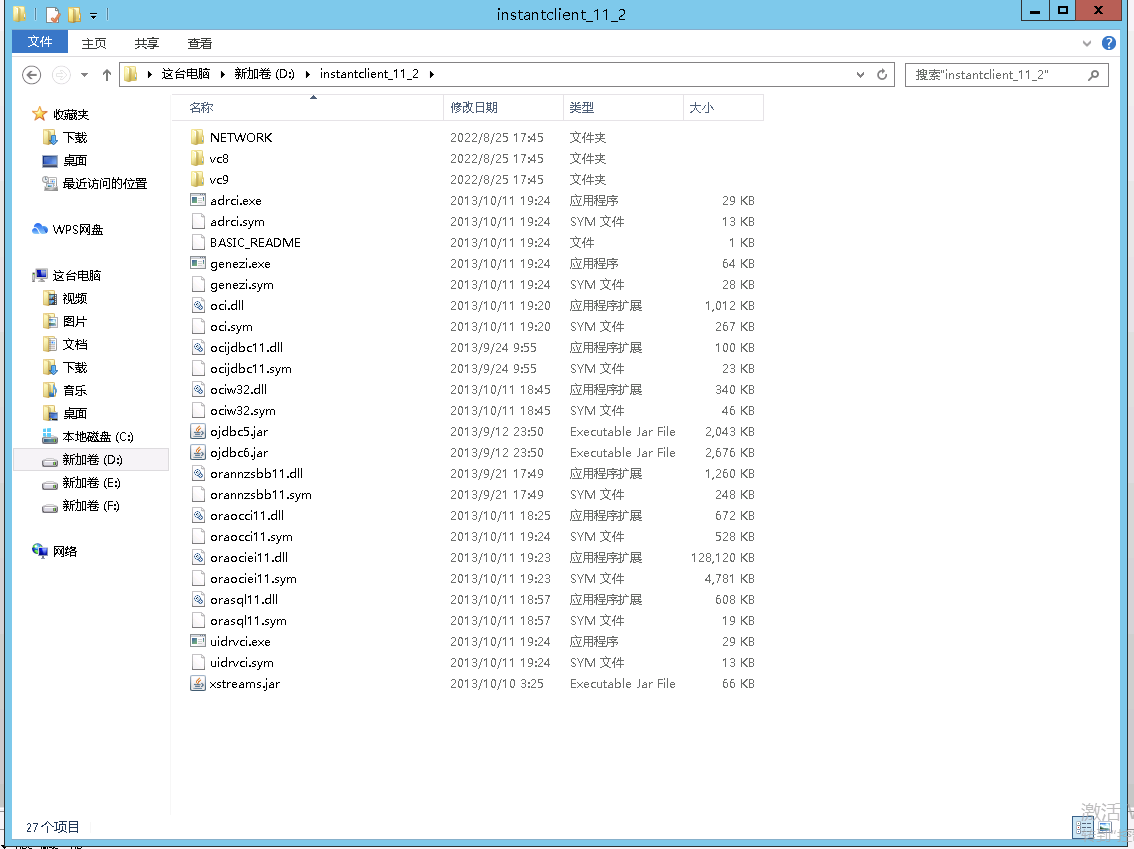
Task: Open the Help question mark icon
Action: pyautogui.click(x=1109, y=44)
